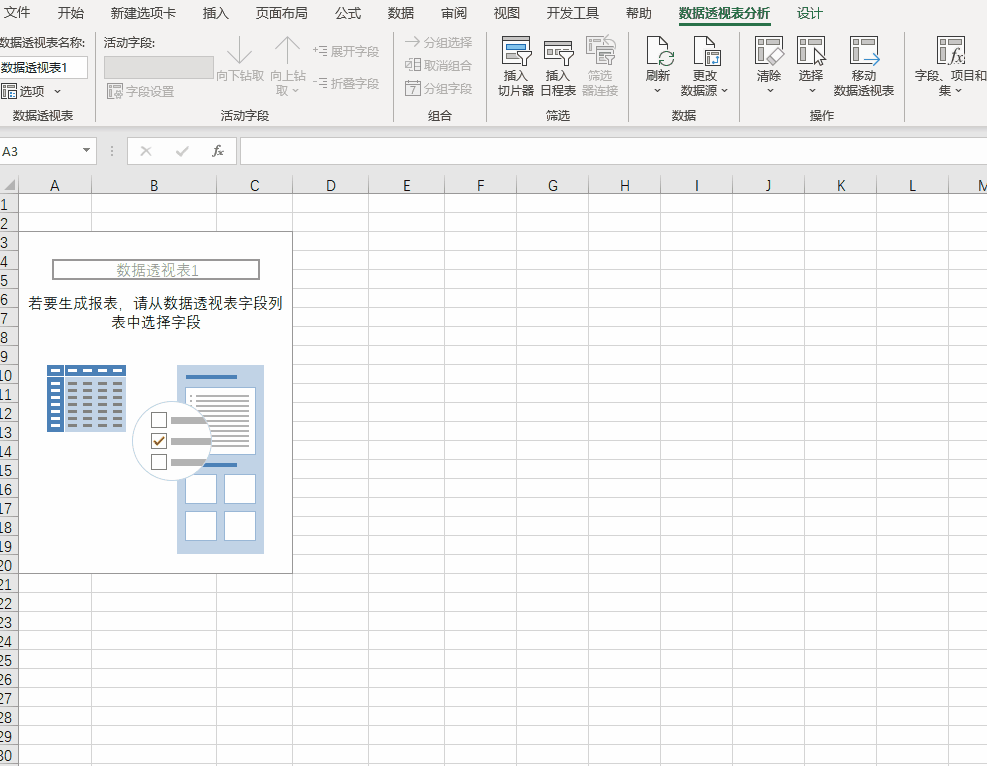
Task: Expand the Name Box dropdown arrow
Action: pyautogui.click(x=86, y=150)
